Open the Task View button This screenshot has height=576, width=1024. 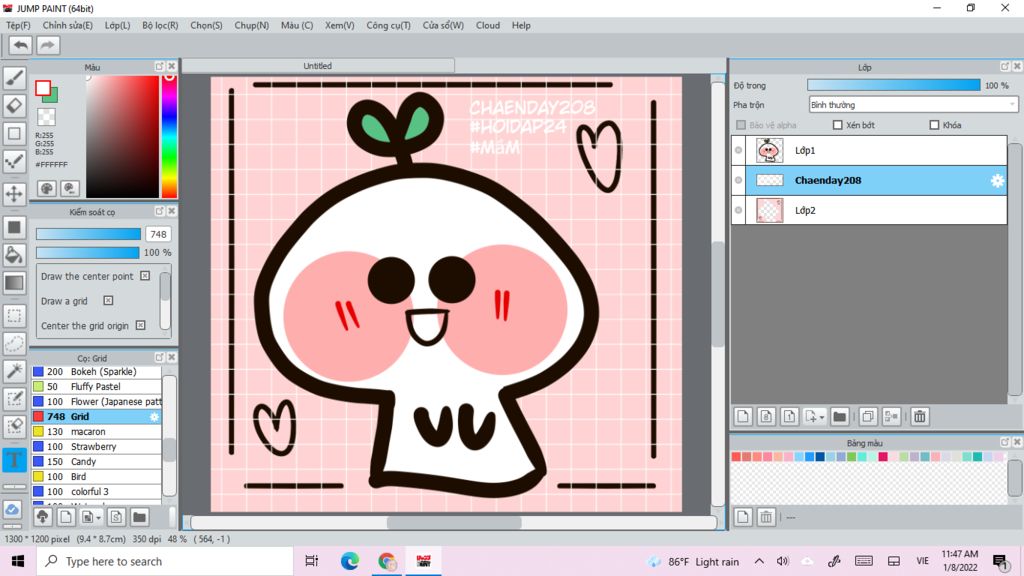coord(312,561)
